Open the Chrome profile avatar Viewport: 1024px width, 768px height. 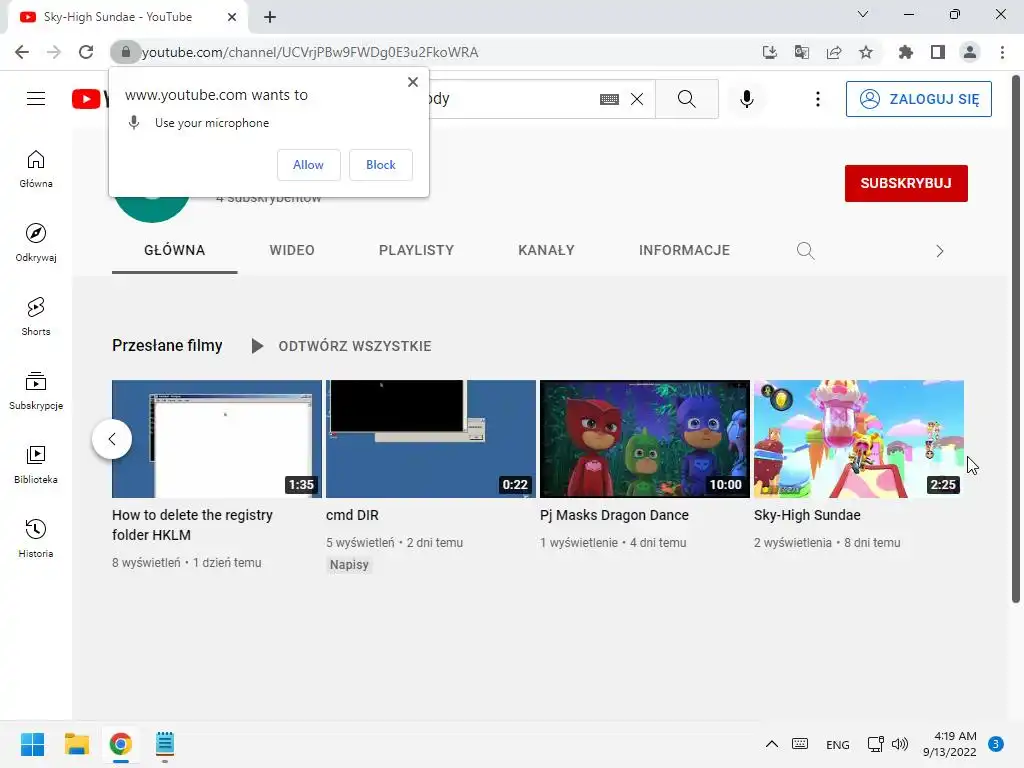(x=970, y=52)
